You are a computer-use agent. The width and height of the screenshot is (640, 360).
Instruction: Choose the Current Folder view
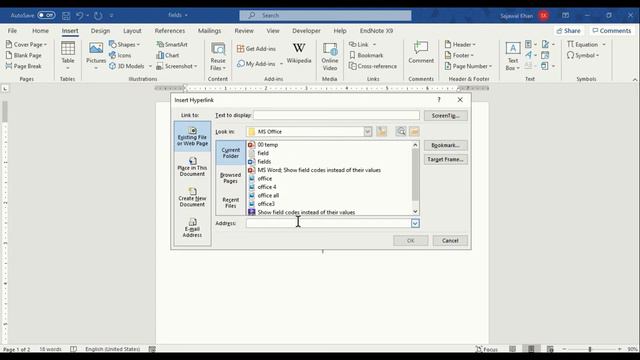231,153
